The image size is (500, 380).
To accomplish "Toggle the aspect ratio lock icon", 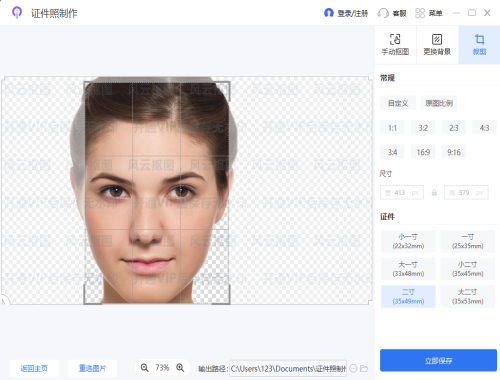I will (434, 192).
